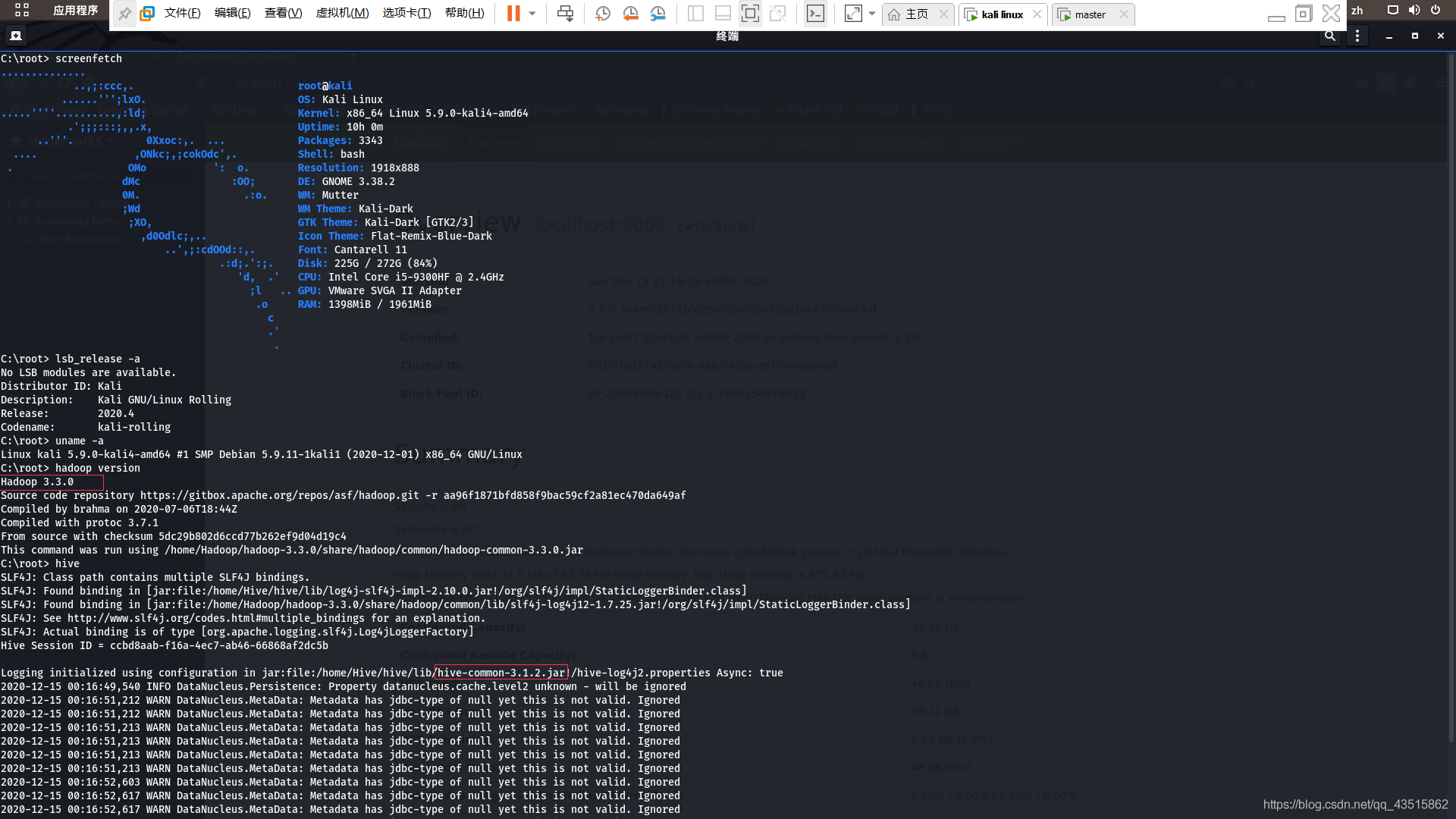Click the VMware Workstation logo icon

[147, 14]
